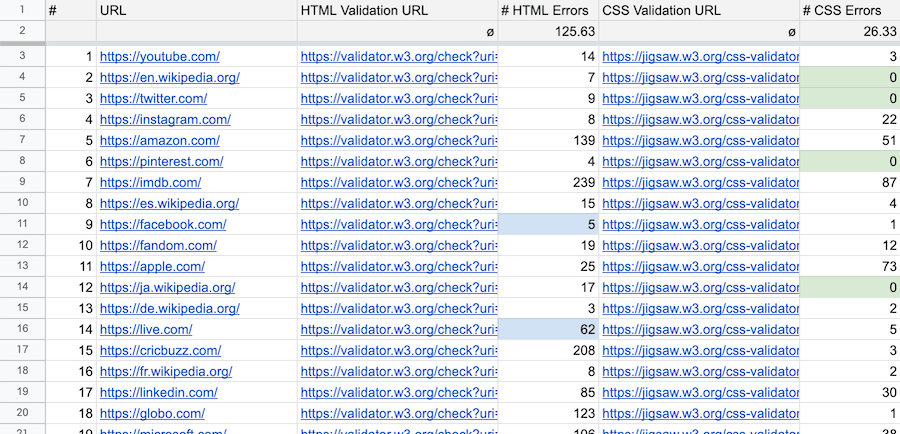Click the green CSS errors cell for en.wikipedia.org
This screenshot has height=434, width=900.
pyautogui.click(x=850, y=78)
